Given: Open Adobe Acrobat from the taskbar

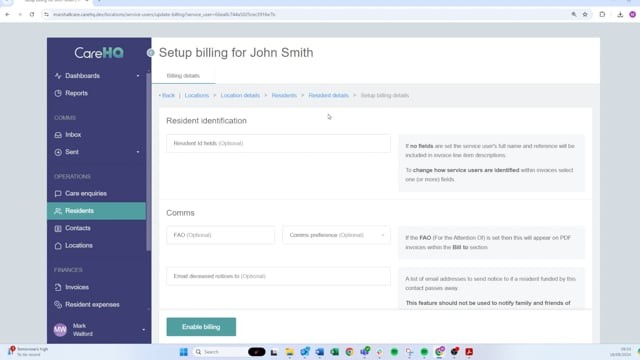Looking at the screenshot, I should [x=469, y=352].
